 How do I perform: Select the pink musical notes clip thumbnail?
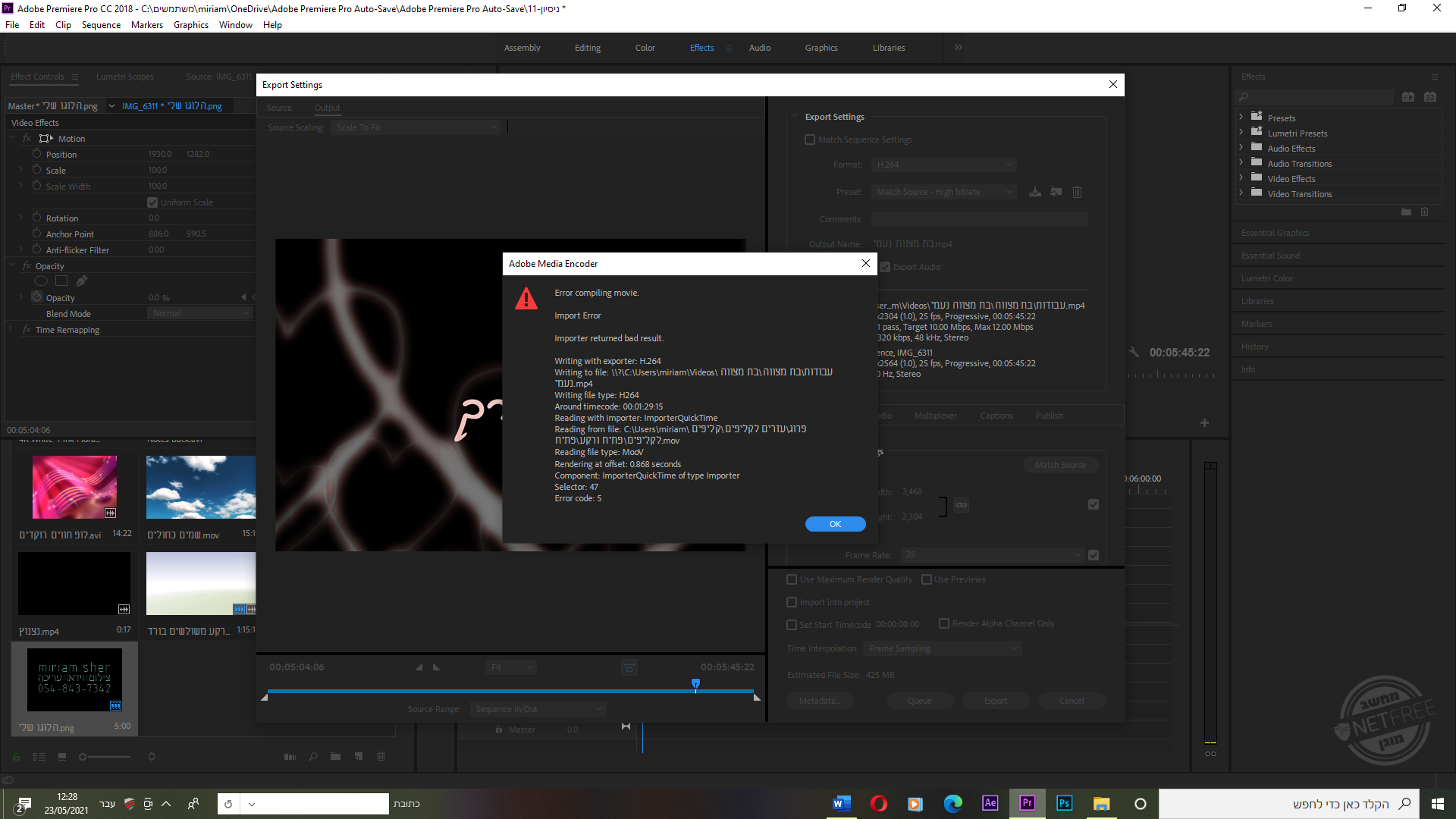point(74,487)
